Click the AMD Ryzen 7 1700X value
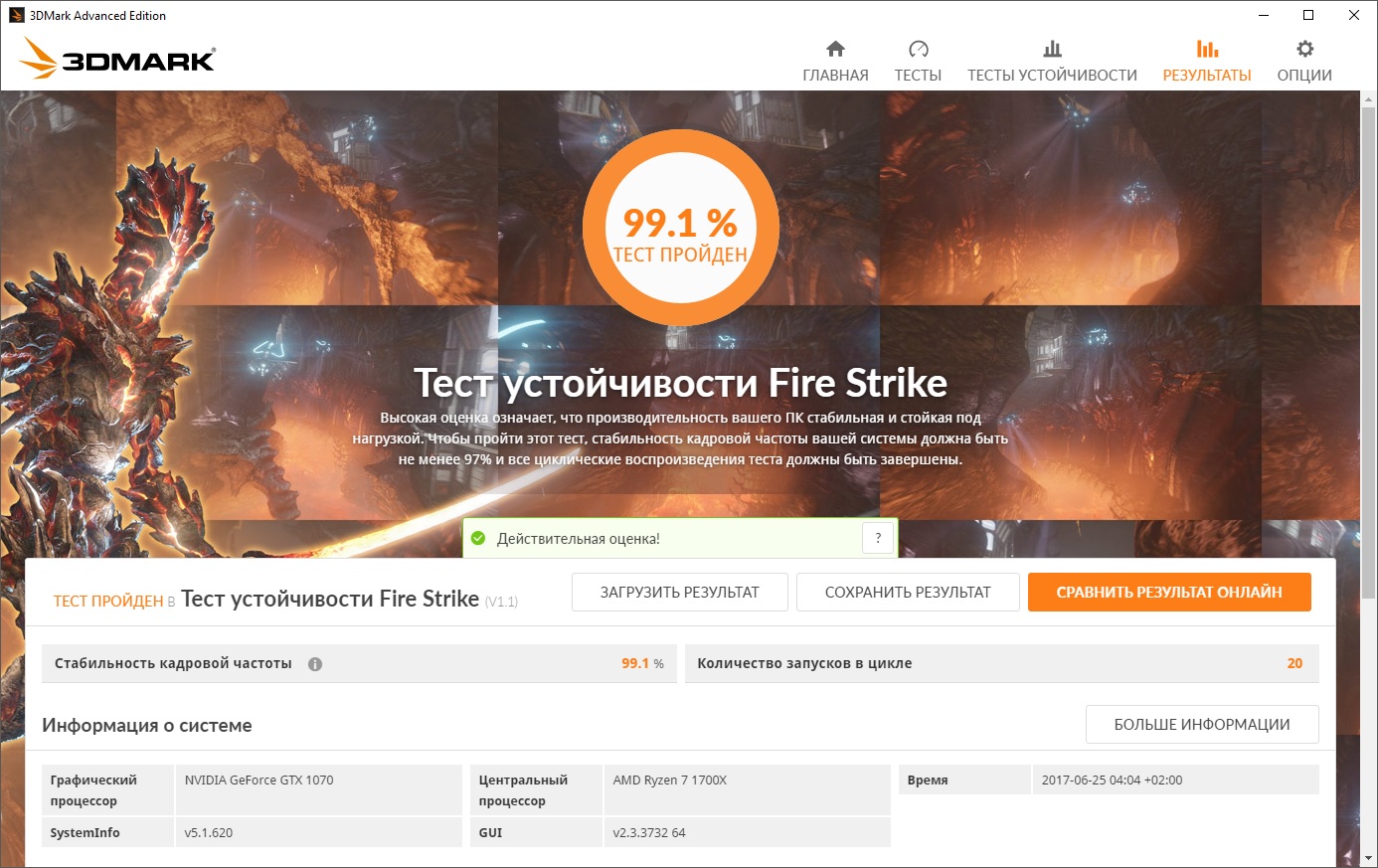Screen dimensions: 1378x868 click(670, 780)
